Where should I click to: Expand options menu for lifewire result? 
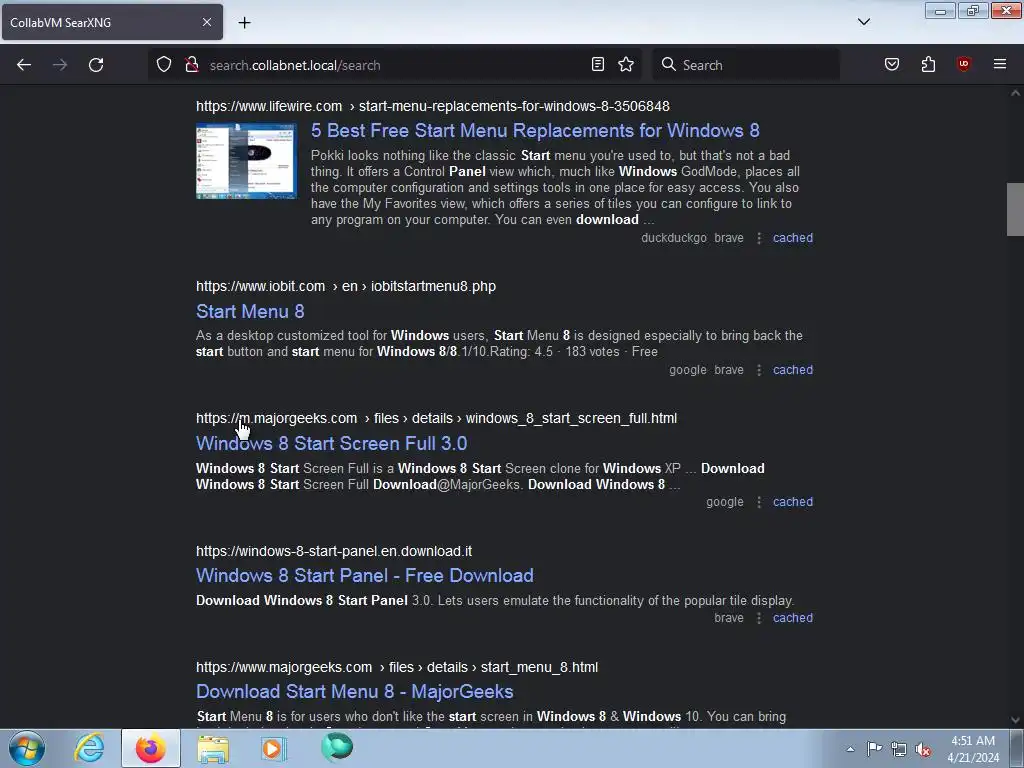[x=759, y=238]
